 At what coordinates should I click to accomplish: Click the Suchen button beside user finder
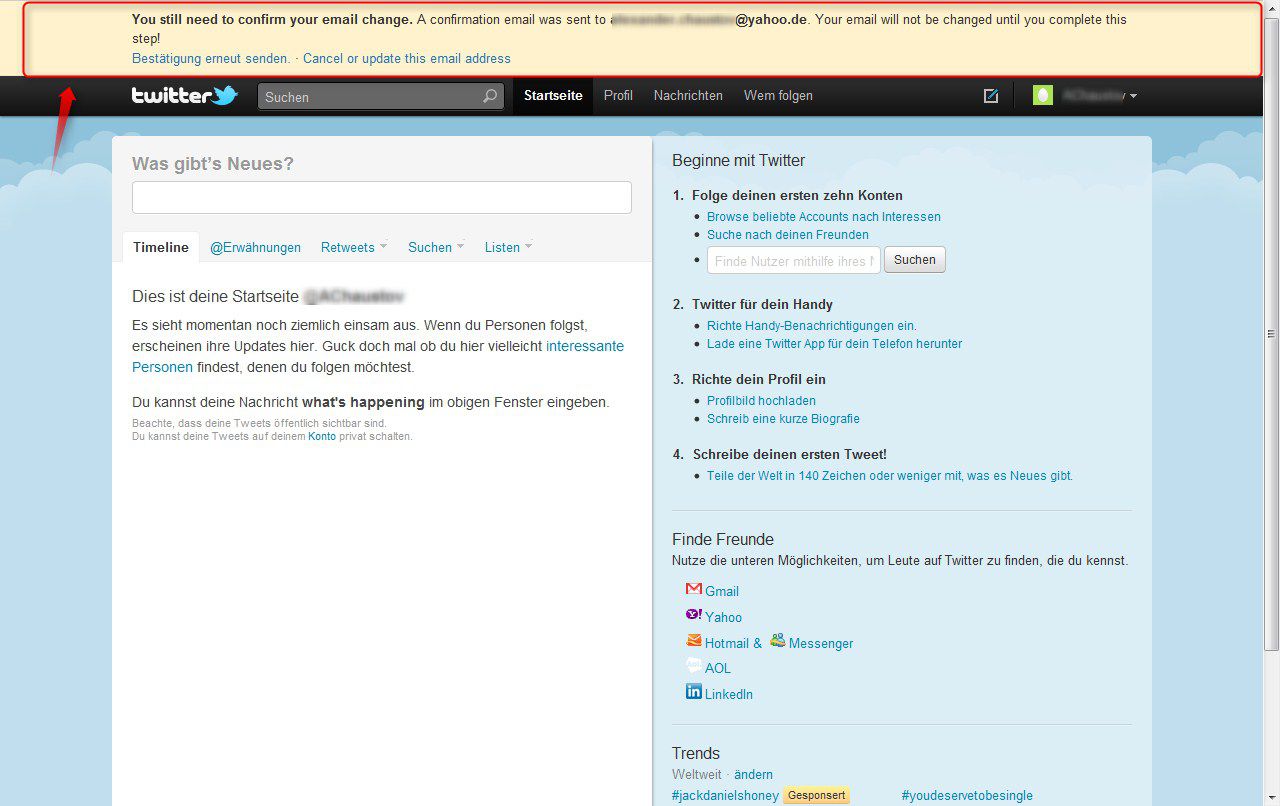coord(915,260)
